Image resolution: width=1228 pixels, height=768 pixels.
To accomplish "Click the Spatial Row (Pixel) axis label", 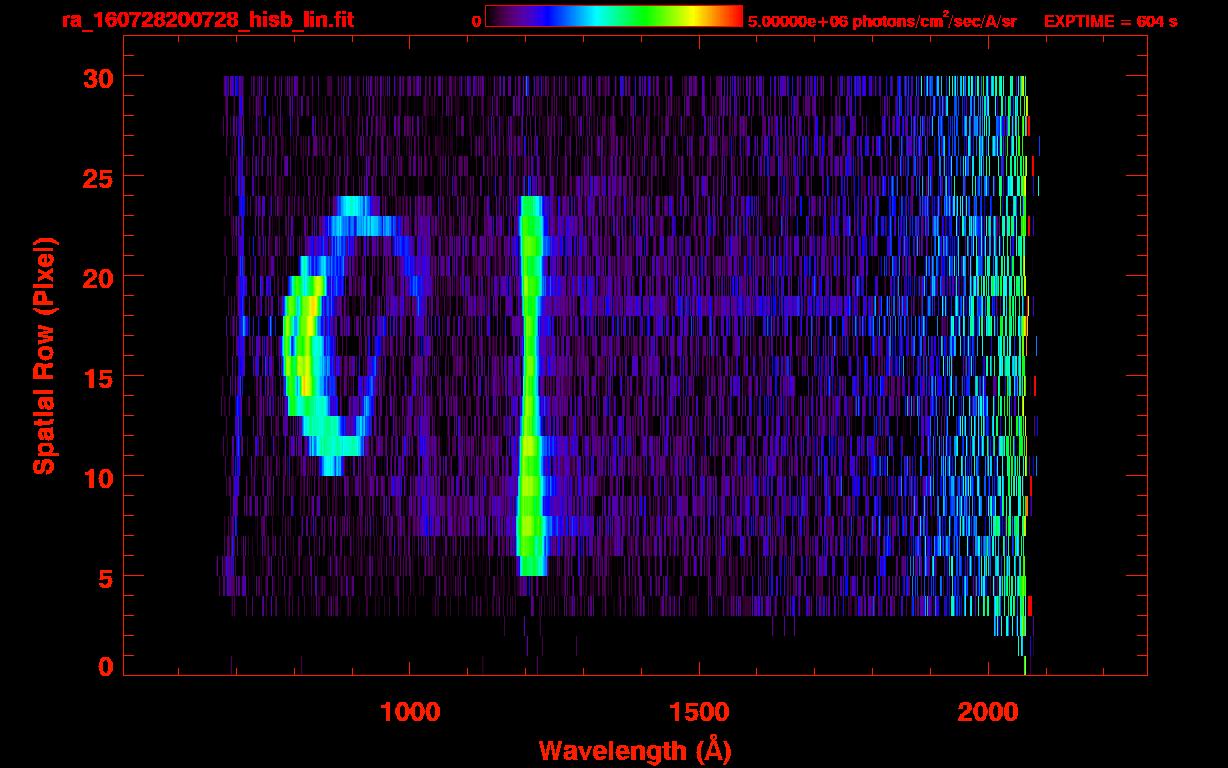I will click(44, 355).
